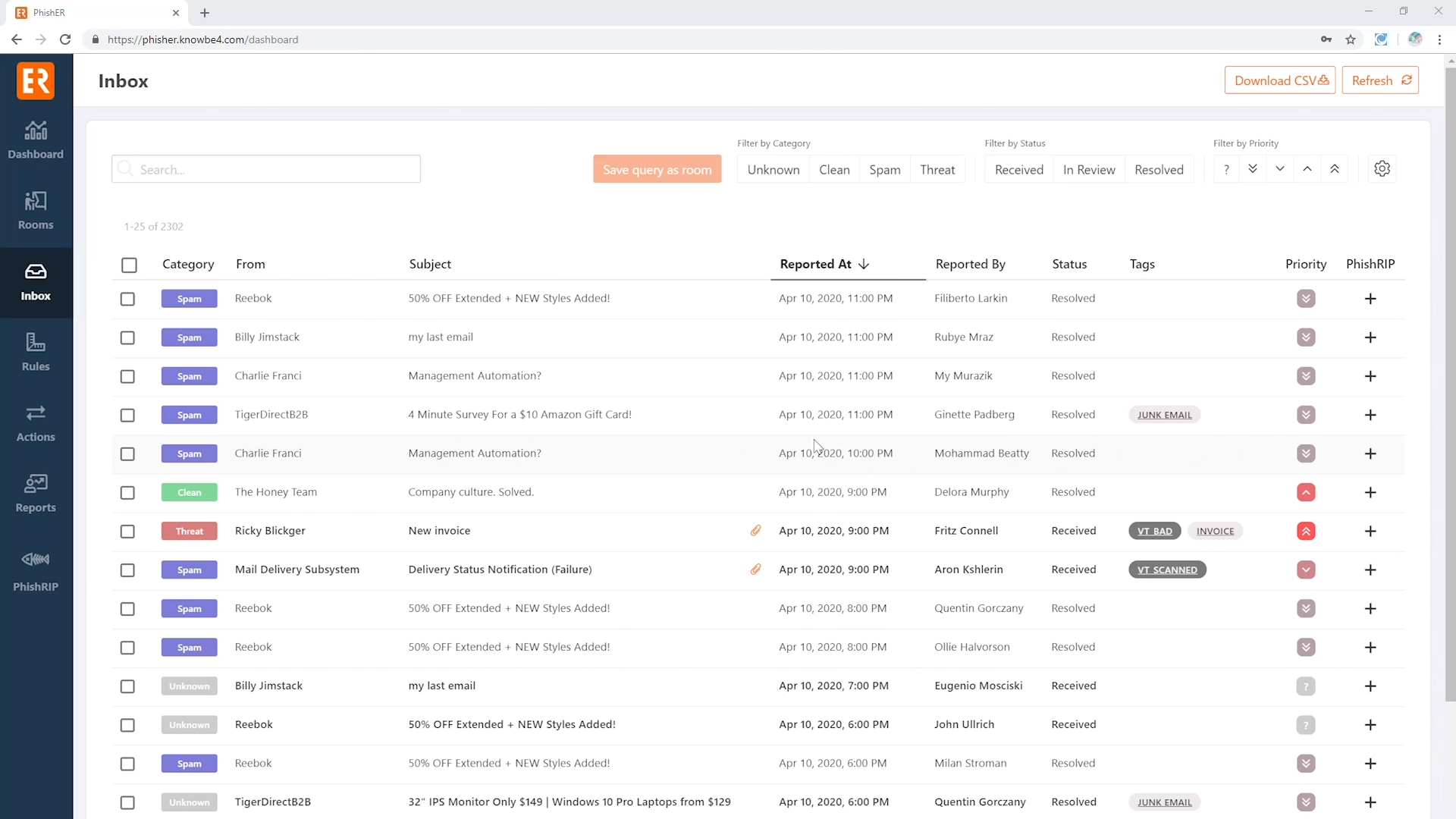This screenshot has height=819, width=1456.
Task: Click the PhishER logo in the sidebar
Action: coord(36,80)
